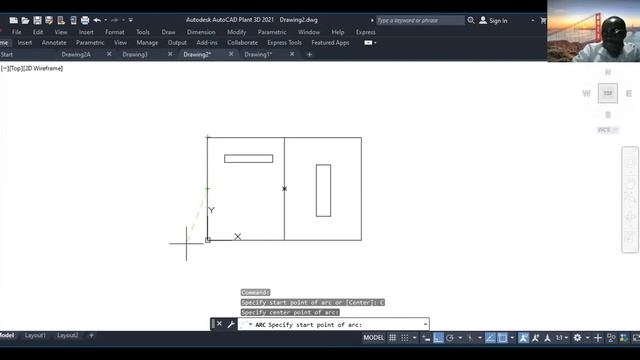
Task: Click the Open from Web & Mobile icon
Action: pos(61,20)
